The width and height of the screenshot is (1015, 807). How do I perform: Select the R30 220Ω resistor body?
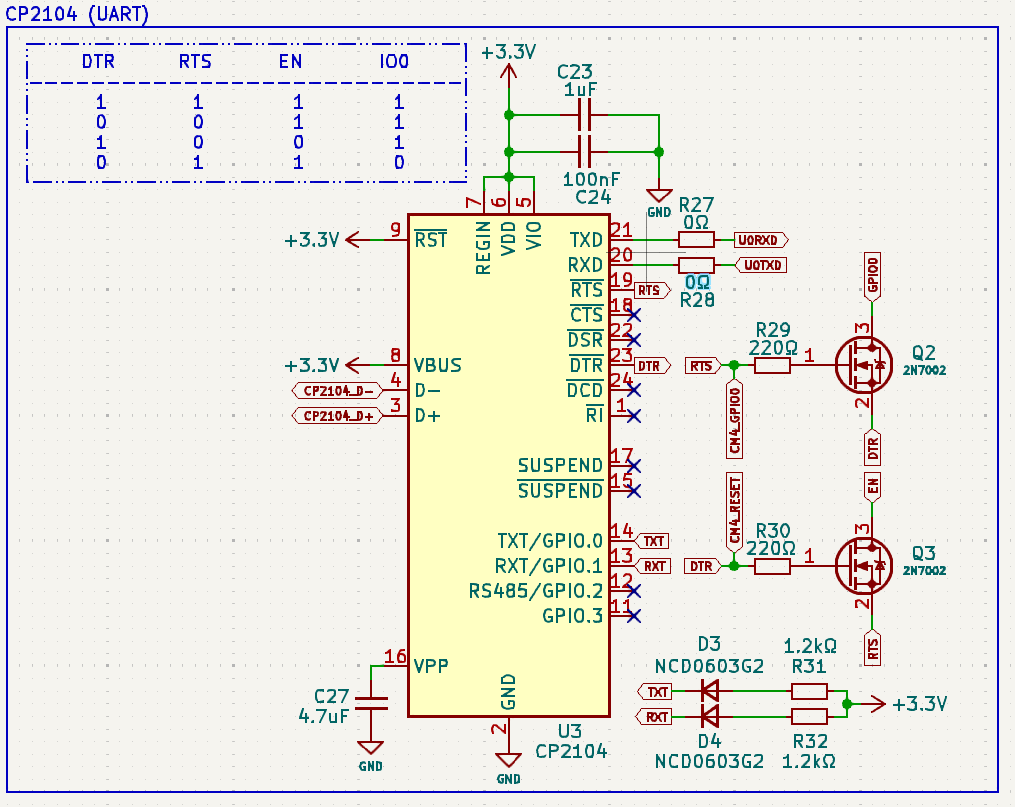pyautogui.click(x=772, y=566)
